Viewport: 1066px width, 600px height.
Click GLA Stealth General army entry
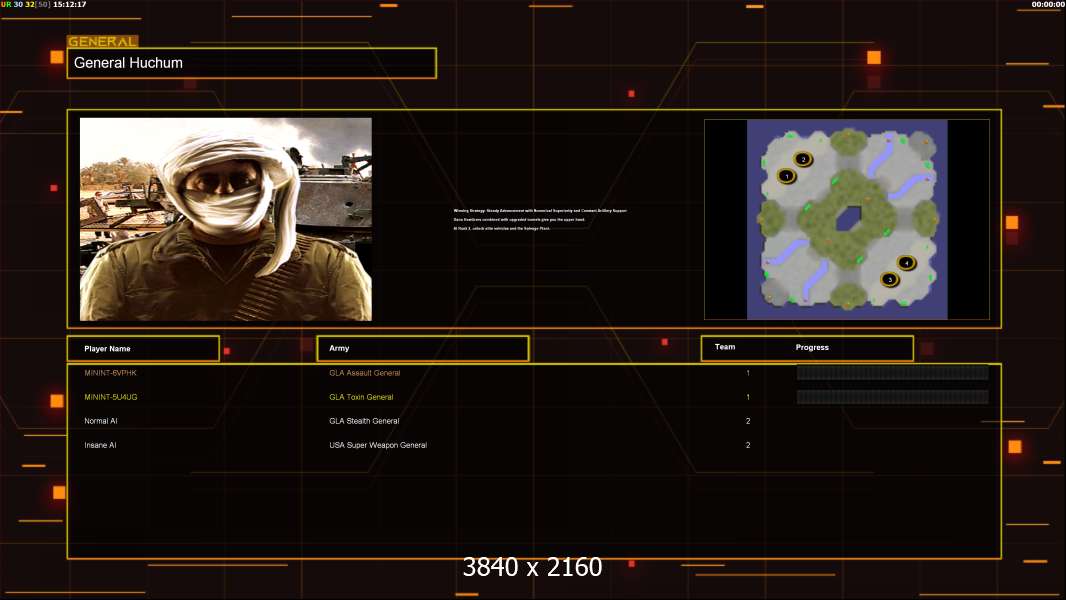click(x=364, y=421)
